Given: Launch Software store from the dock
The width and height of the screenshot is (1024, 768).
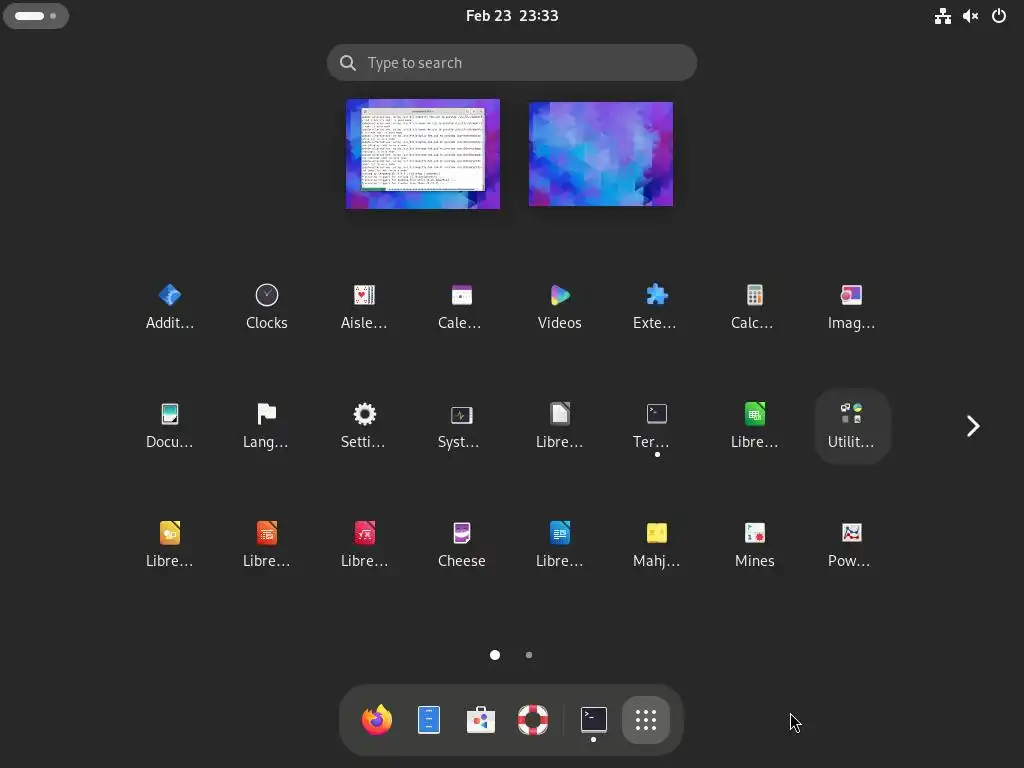Looking at the screenshot, I should coord(481,720).
